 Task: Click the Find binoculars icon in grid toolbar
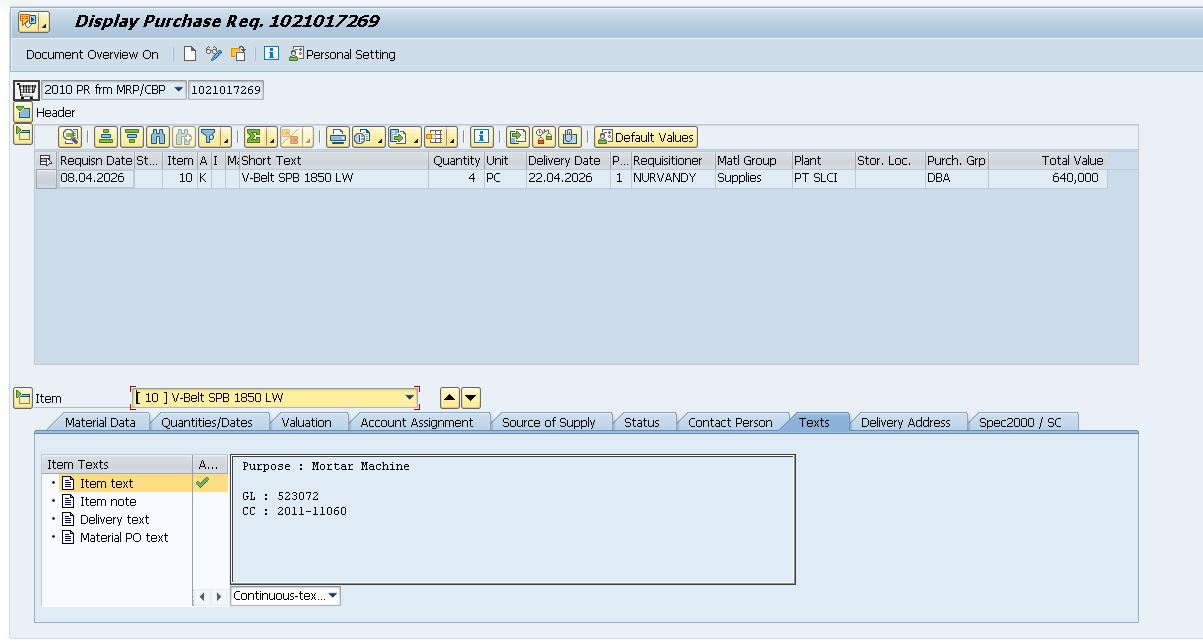[x=158, y=137]
